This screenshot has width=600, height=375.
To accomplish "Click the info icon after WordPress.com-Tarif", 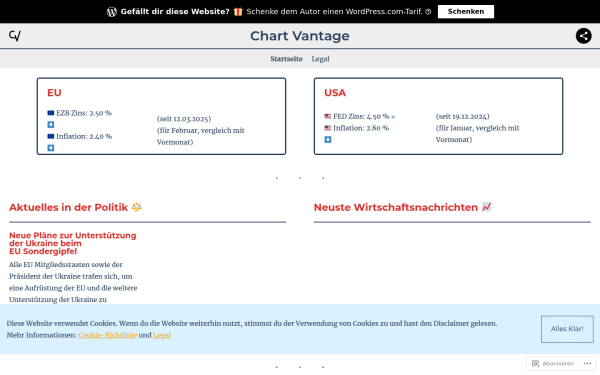I will [x=428, y=12].
